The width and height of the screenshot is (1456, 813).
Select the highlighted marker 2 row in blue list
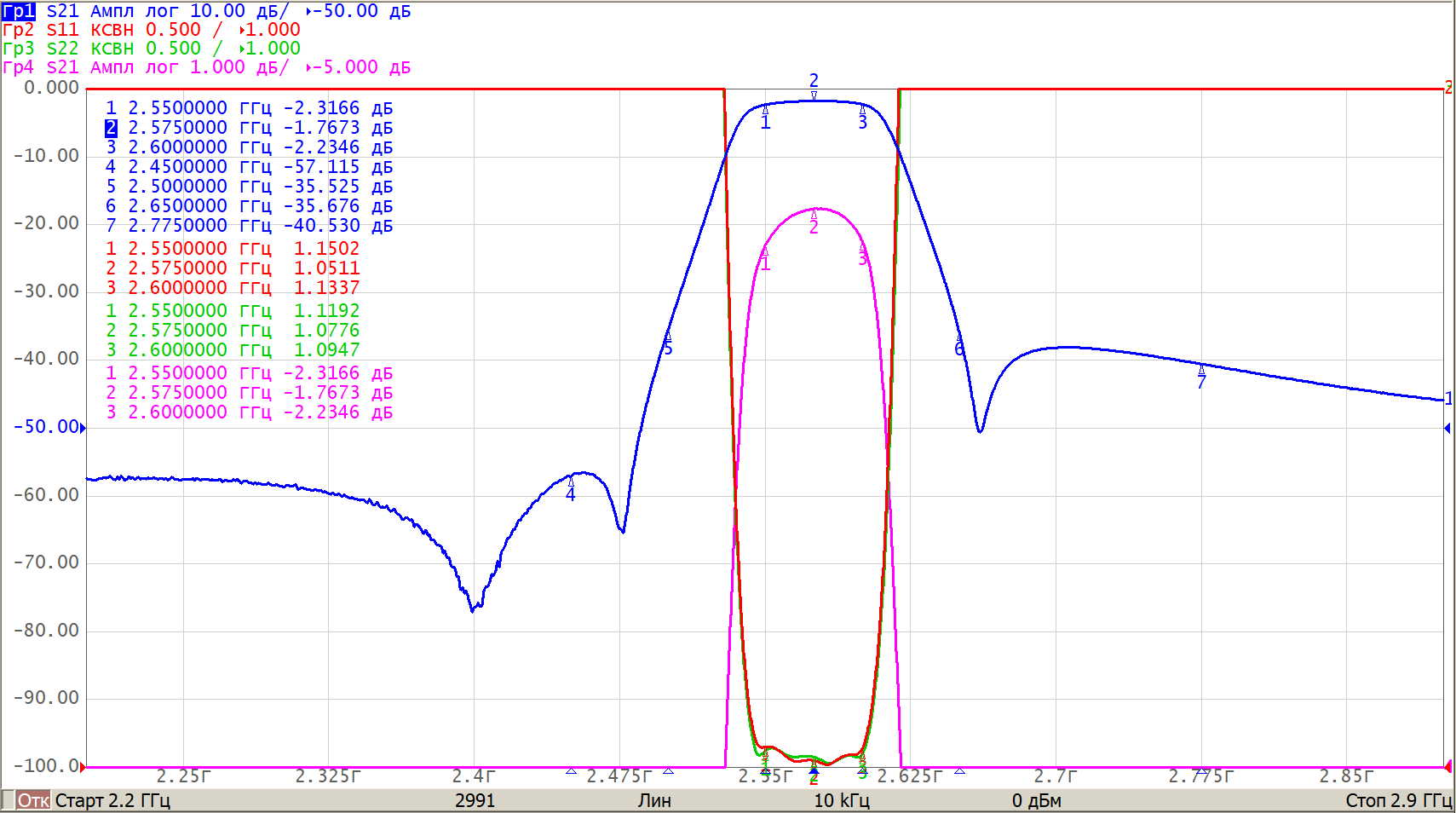(x=111, y=128)
